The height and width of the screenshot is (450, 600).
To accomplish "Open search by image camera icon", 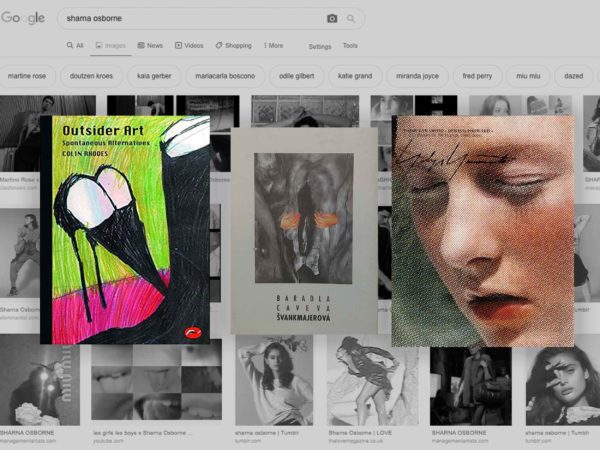I will pyautogui.click(x=332, y=18).
